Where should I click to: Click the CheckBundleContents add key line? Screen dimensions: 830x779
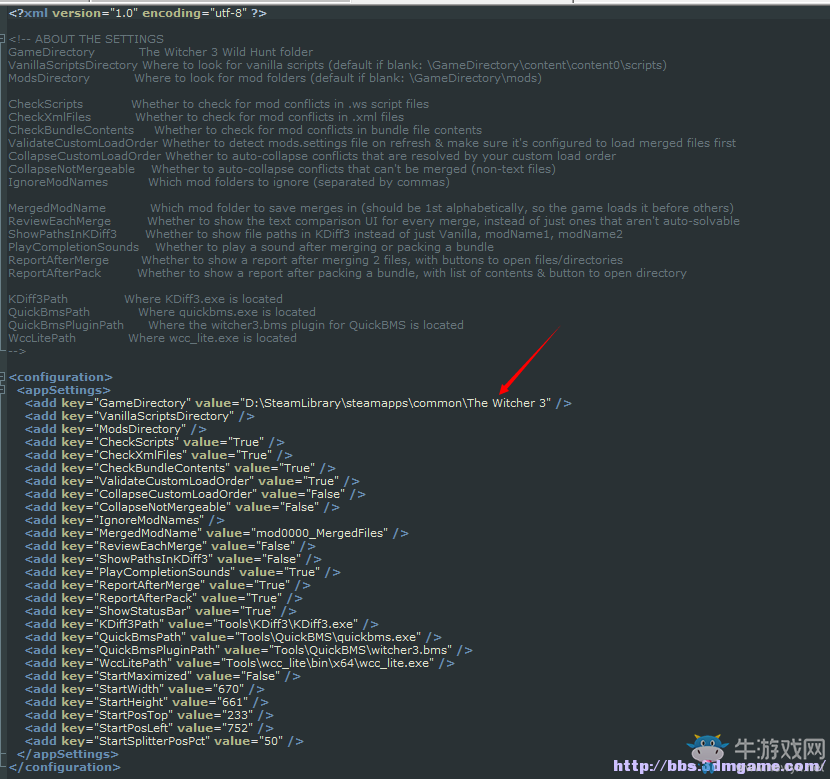pos(180,468)
